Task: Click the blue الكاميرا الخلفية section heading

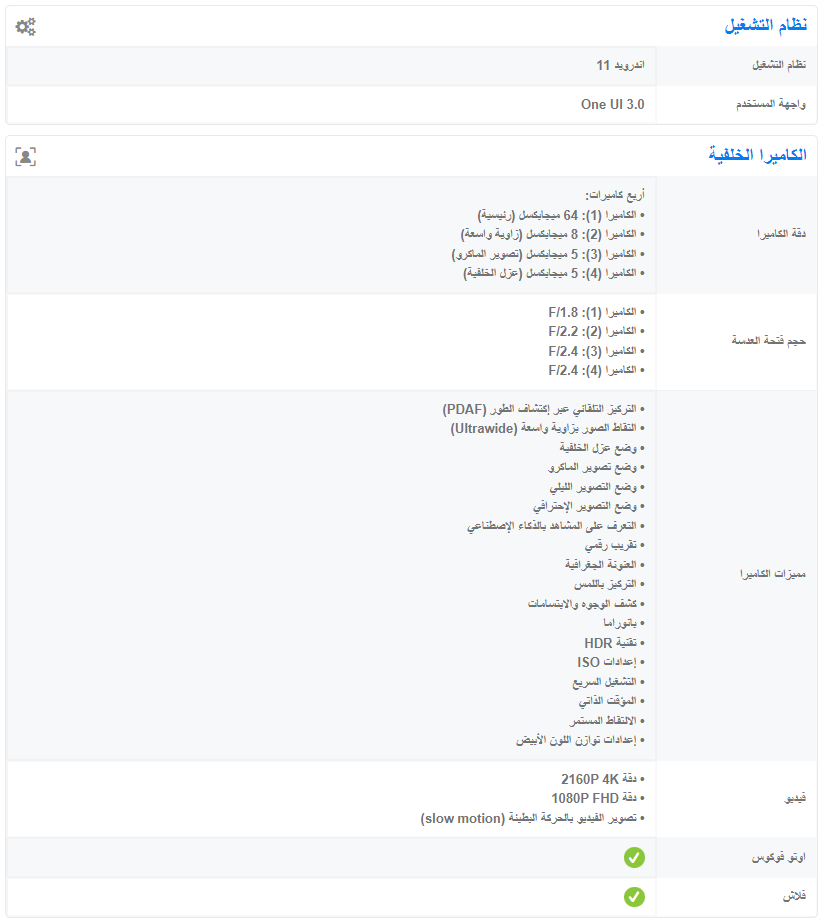Action: 757,155
